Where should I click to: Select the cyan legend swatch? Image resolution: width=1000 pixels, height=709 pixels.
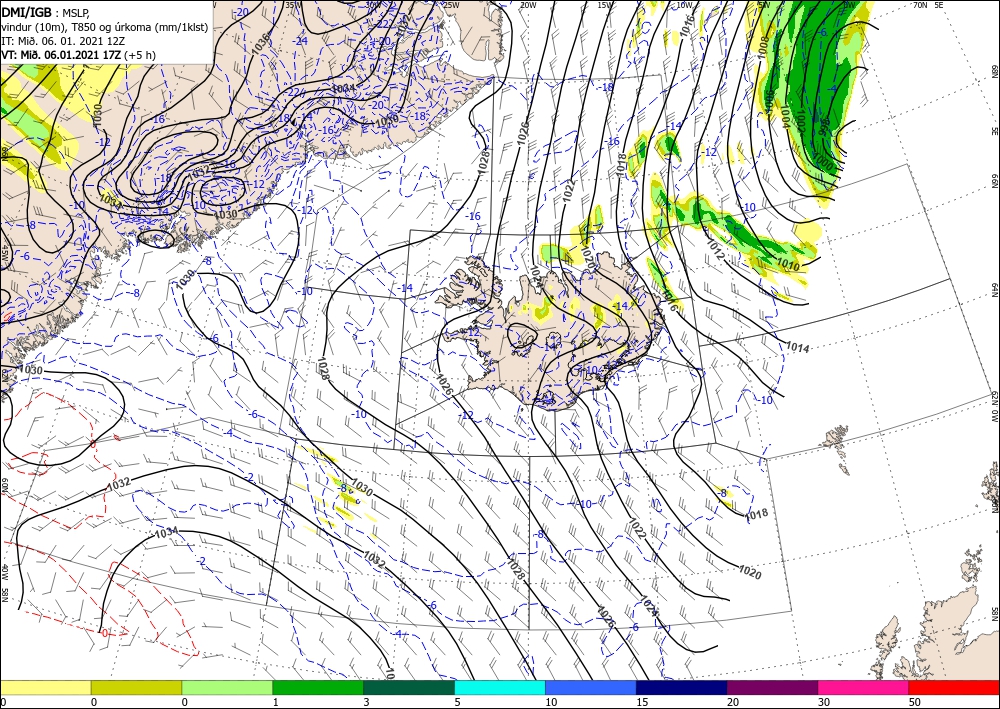500,687
